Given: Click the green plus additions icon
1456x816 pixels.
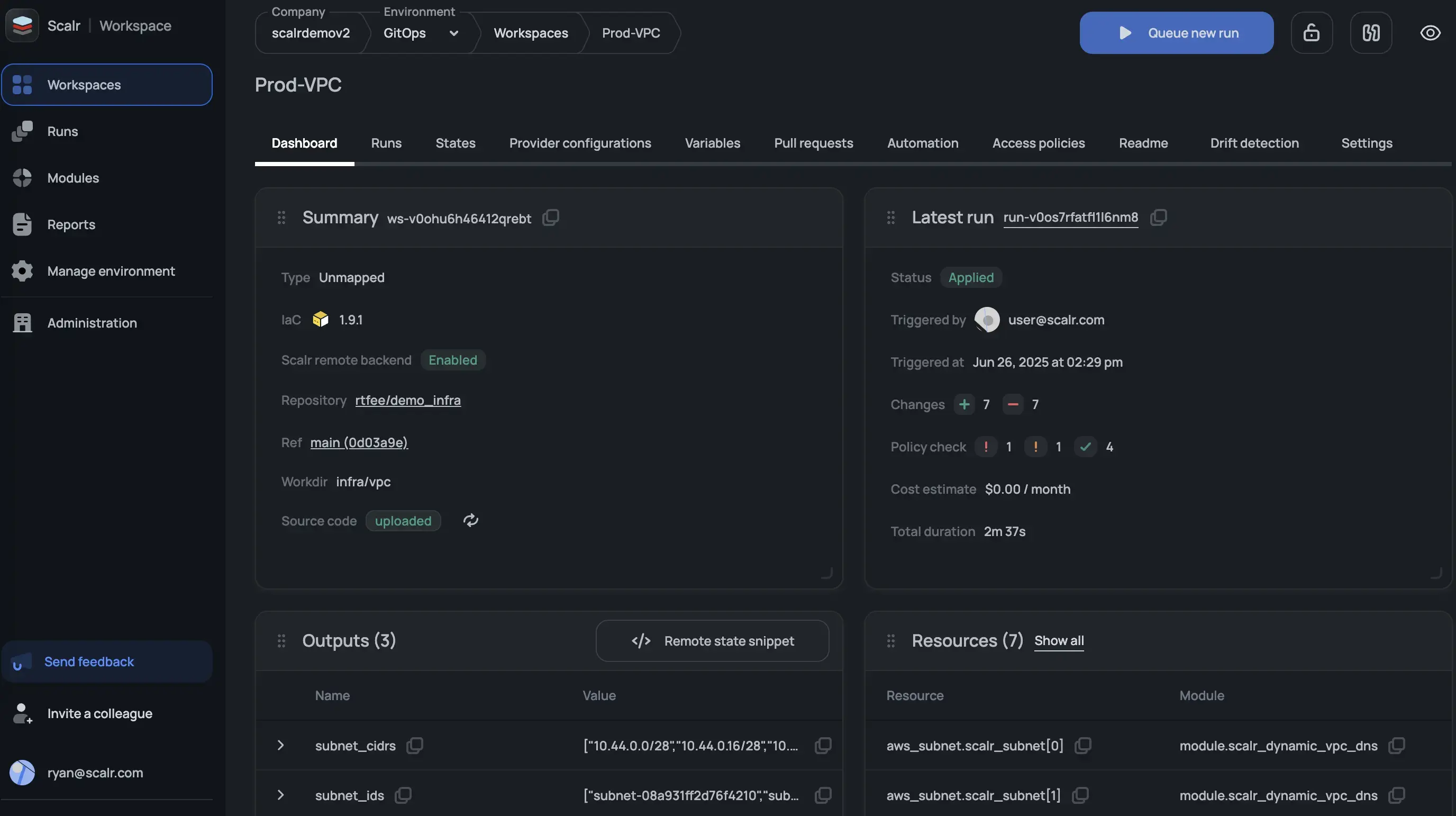Looking at the screenshot, I should 964,404.
